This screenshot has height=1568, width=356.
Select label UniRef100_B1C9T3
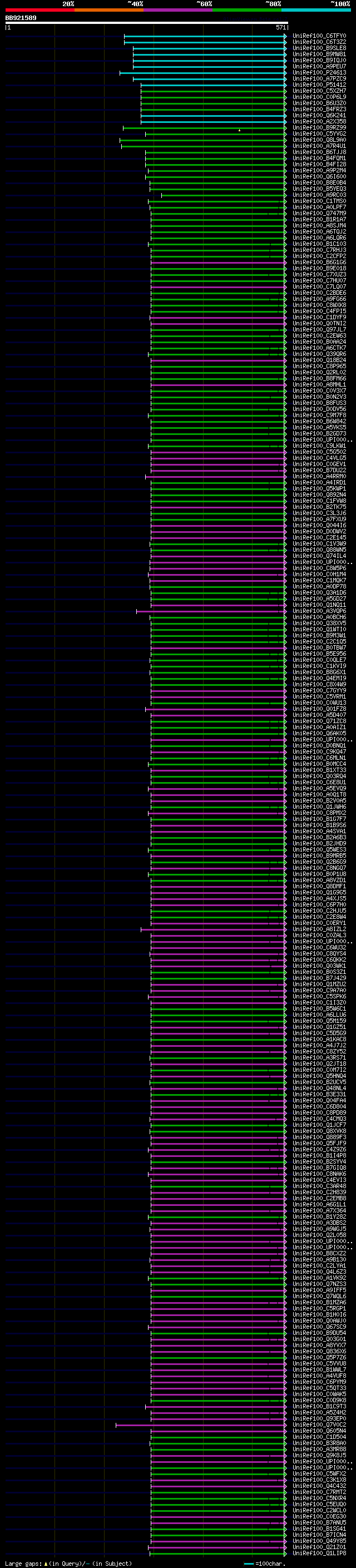pyautogui.click(x=319, y=1406)
